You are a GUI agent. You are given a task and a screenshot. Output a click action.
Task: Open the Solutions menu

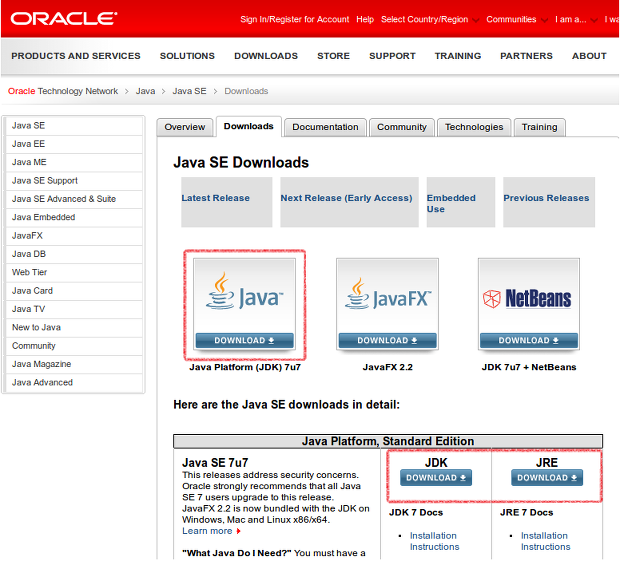point(187,56)
